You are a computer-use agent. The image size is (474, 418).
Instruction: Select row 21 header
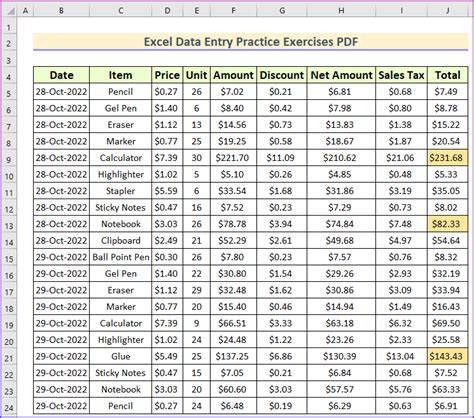pyautogui.click(x=9, y=358)
